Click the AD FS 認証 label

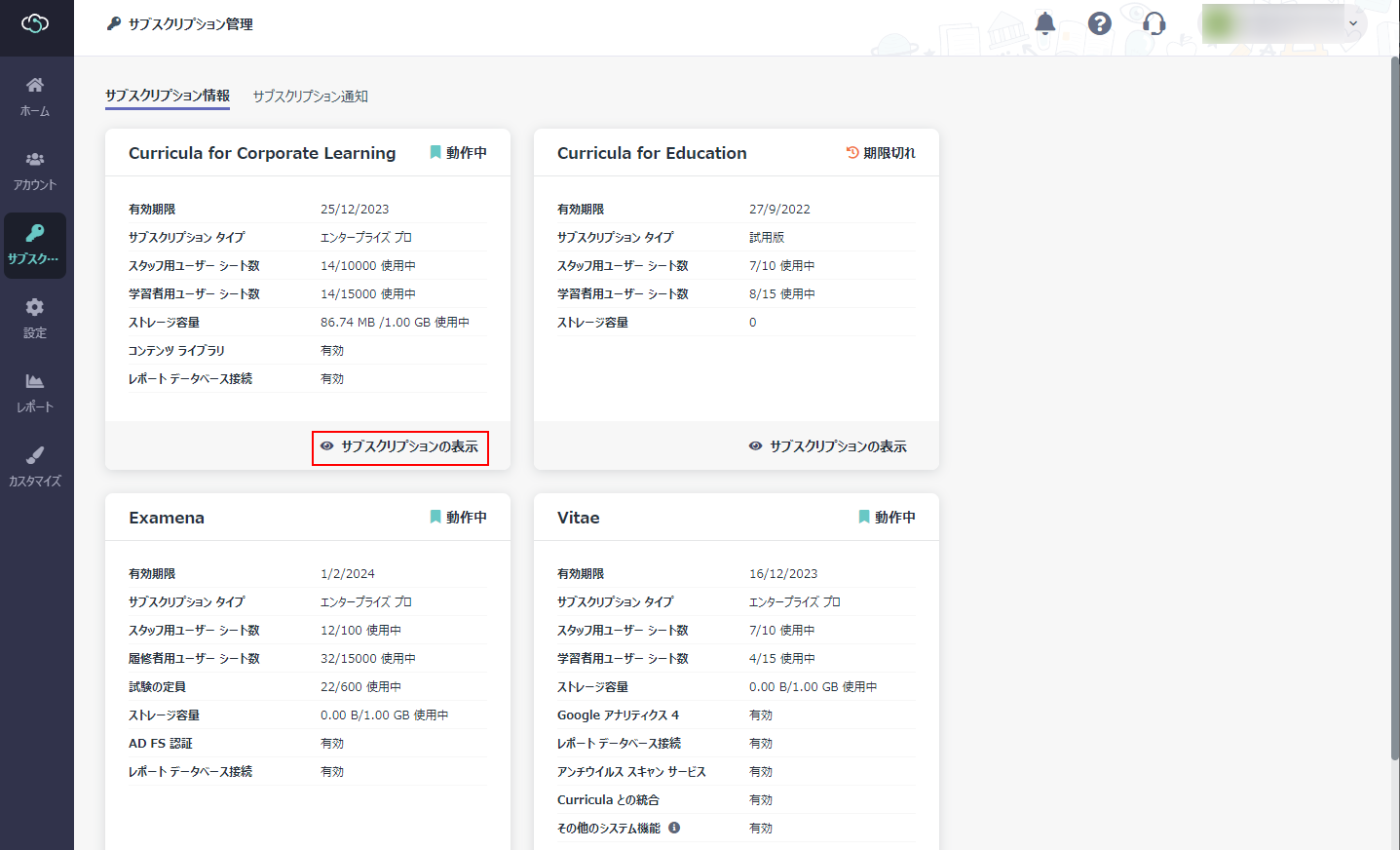[161, 743]
